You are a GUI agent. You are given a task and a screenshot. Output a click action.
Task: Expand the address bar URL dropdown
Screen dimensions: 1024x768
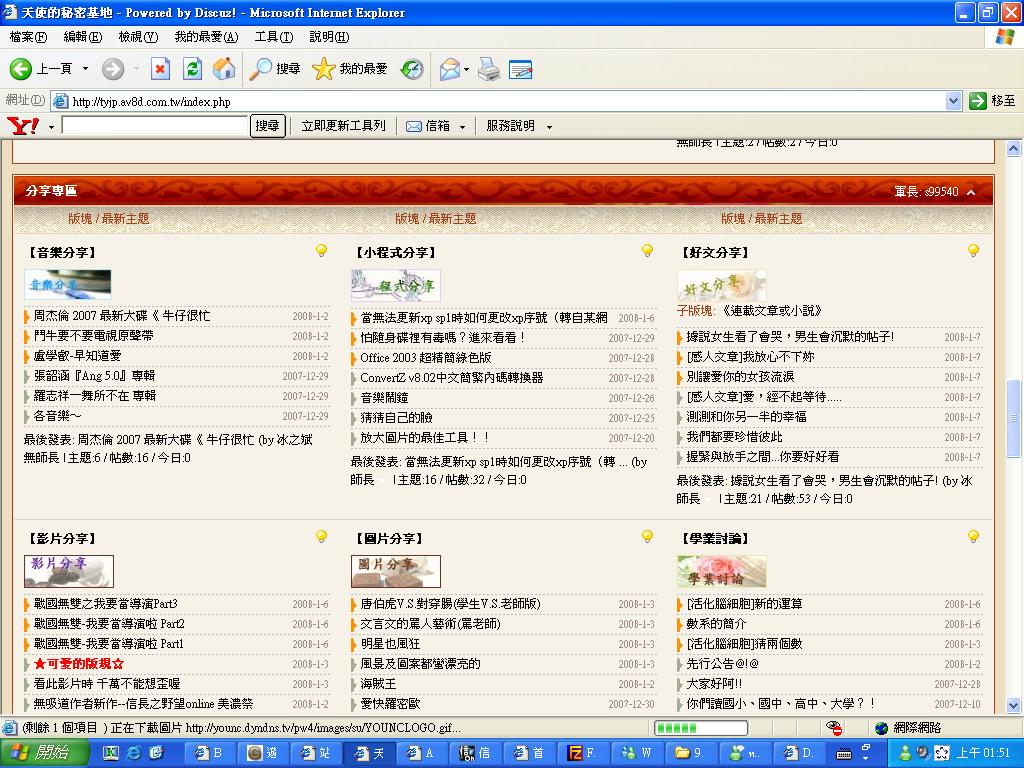click(953, 101)
